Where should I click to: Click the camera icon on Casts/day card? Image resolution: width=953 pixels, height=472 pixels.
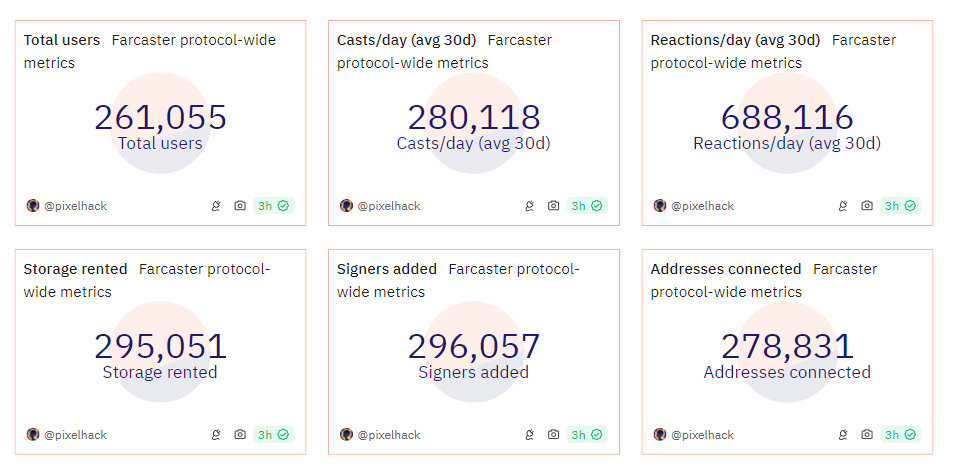tap(553, 206)
